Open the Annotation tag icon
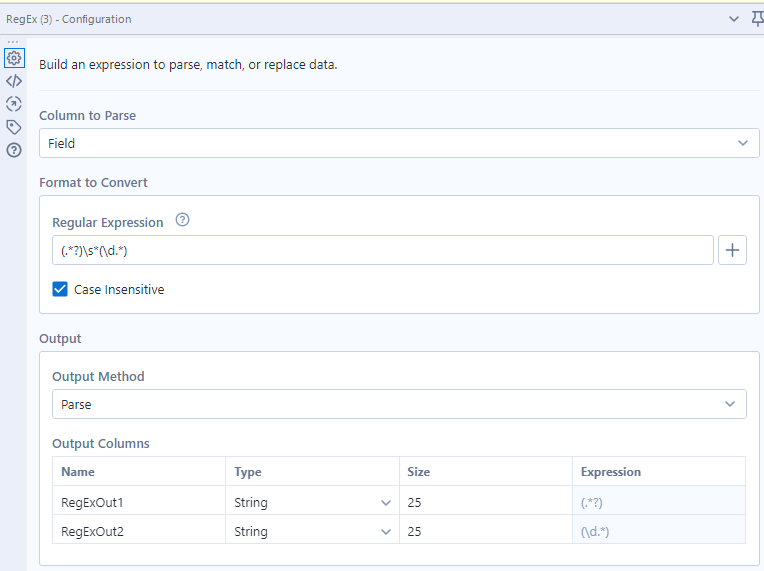This screenshot has height=571, width=764. [x=14, y=127]
